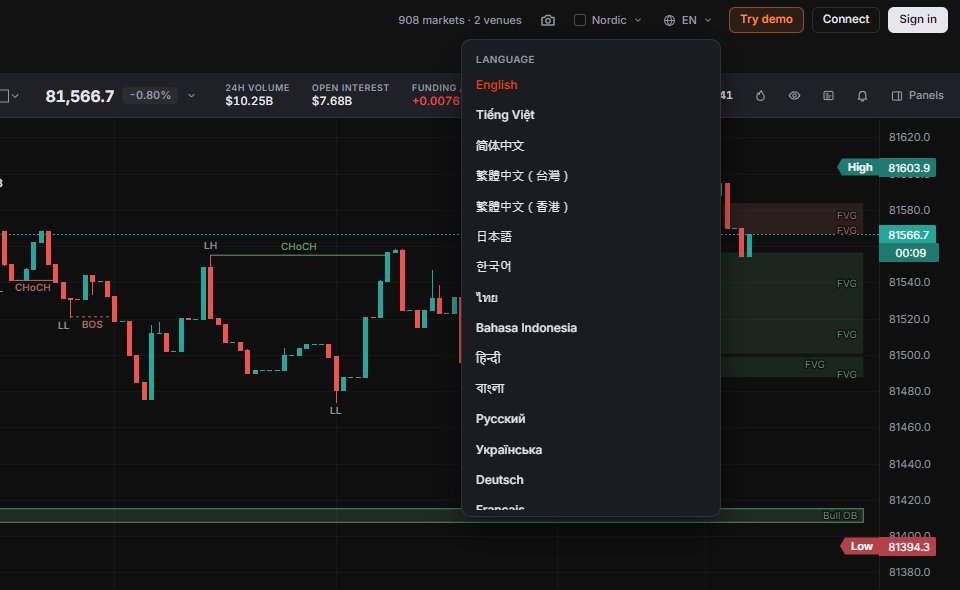The image size is (960, 590).
Task: Switch language to 繁體中文 (香港)
Action: [522, 207]
